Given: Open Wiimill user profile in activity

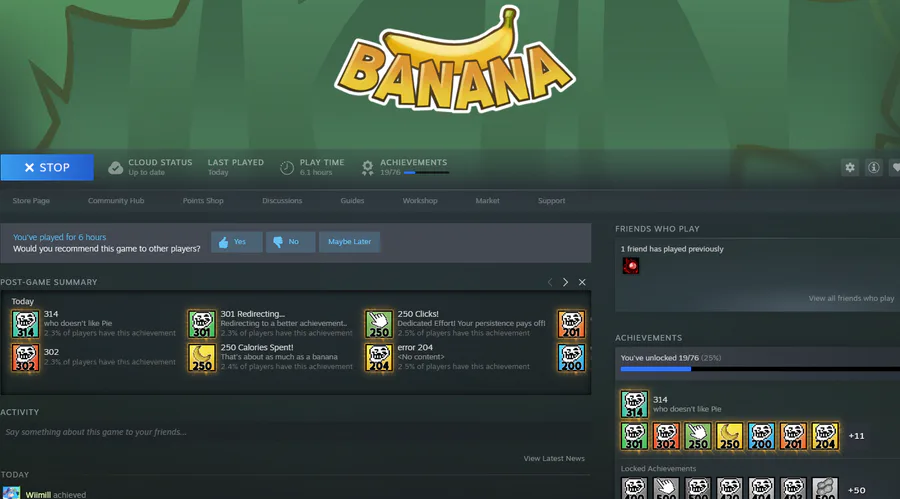Looking at the screenshot, I should click(38, 494).
